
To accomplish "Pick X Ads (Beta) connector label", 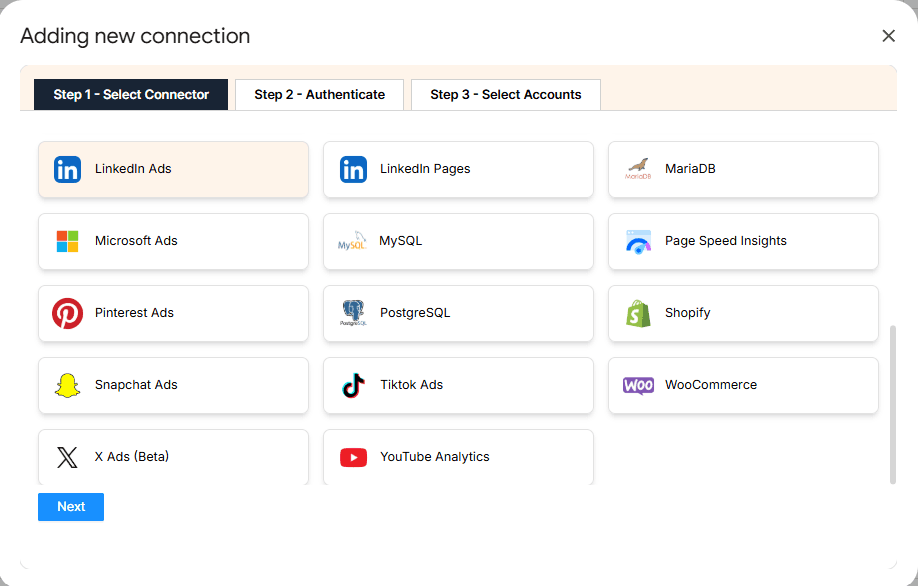I will click(132, 457).
